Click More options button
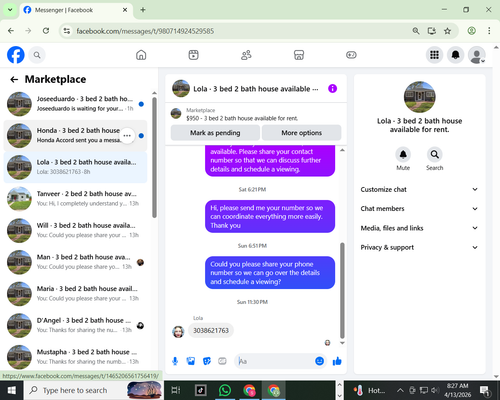 point(301,133)
